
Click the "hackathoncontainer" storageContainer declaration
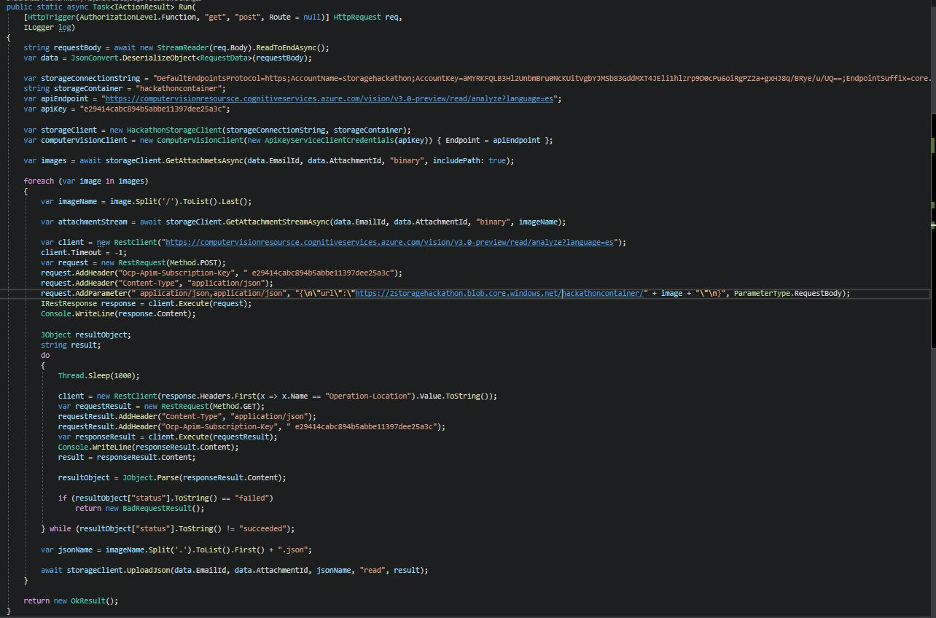point(124,88)
